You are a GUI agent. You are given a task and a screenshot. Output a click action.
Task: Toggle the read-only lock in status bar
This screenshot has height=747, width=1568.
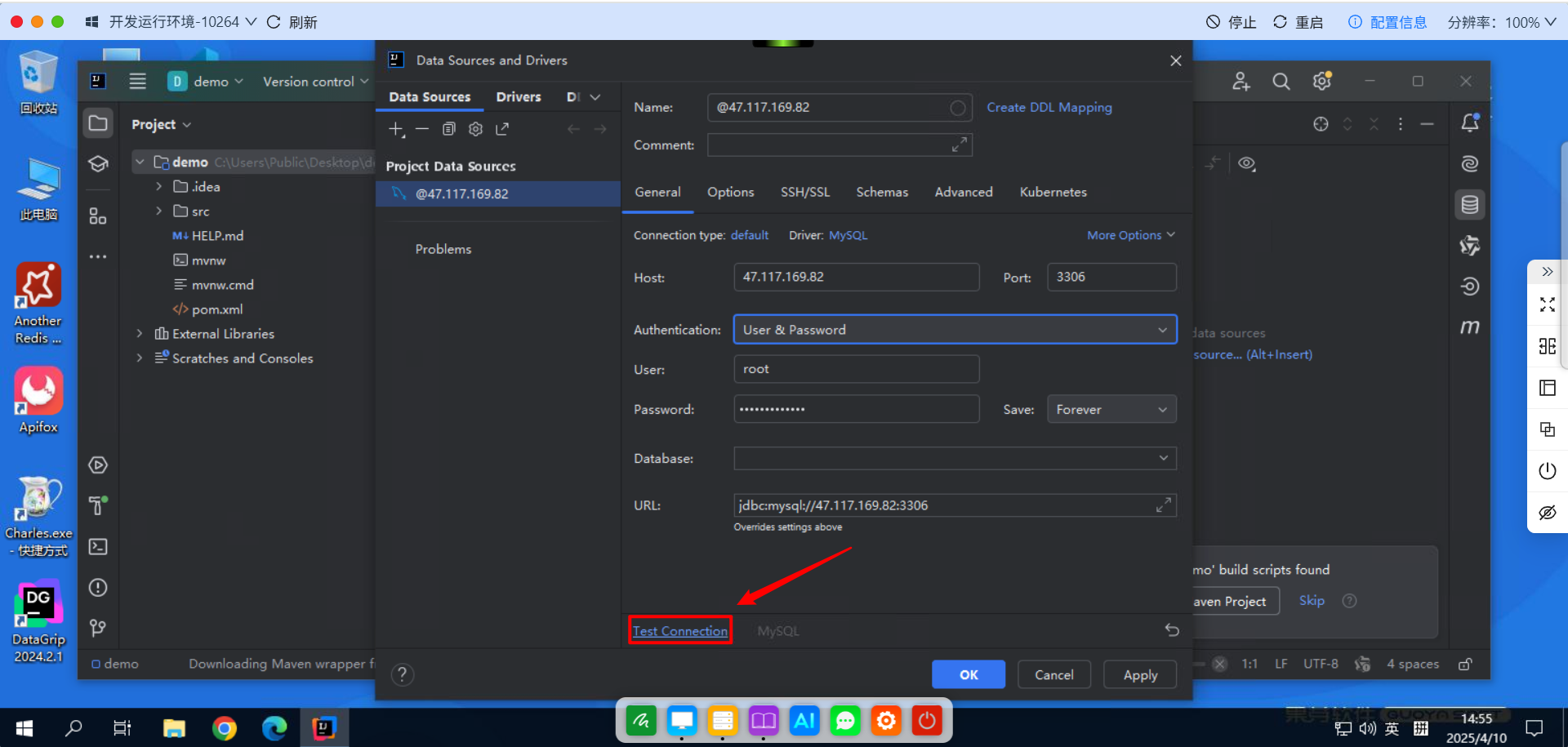[1466, 664]
